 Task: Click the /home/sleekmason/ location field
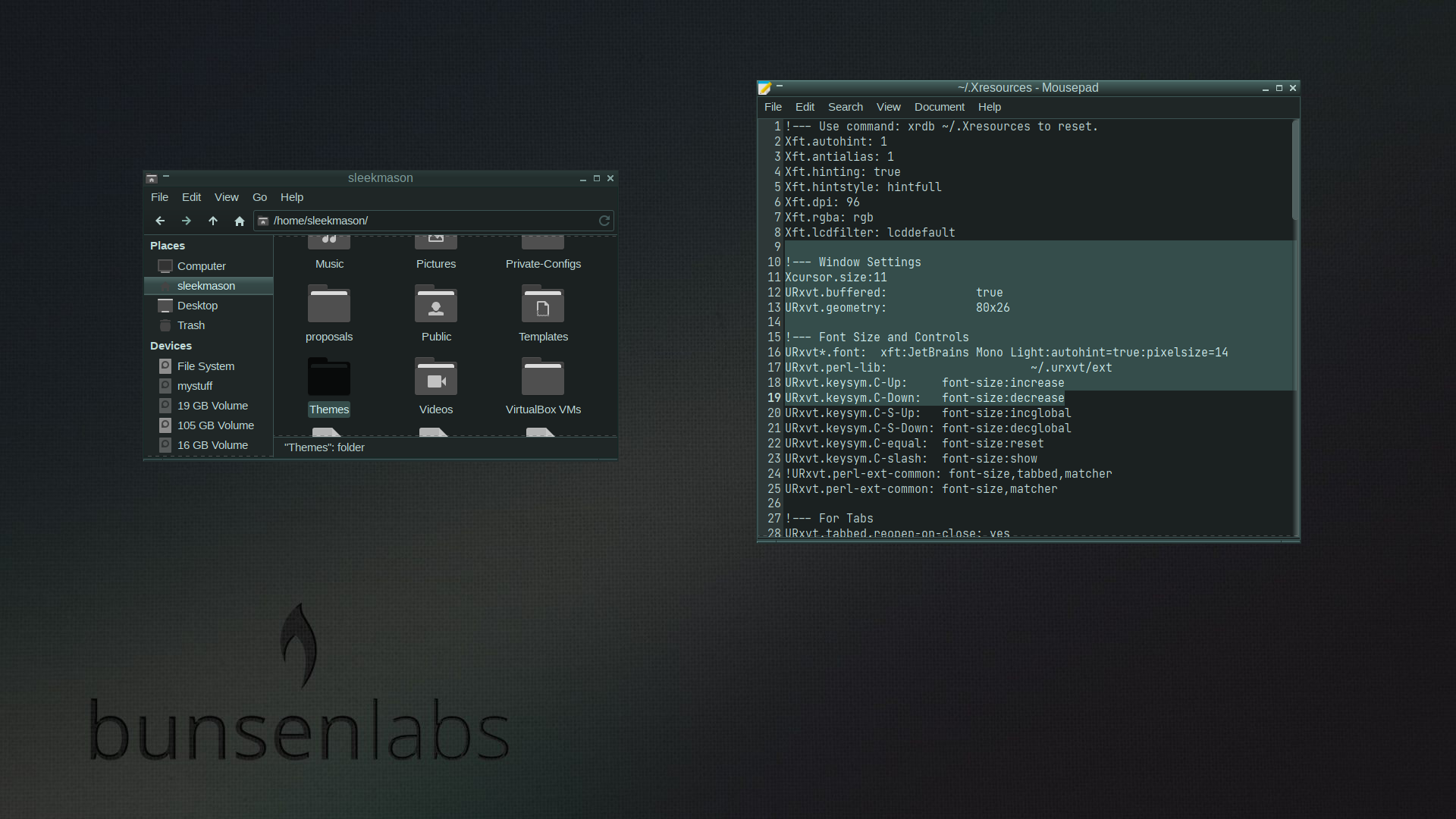coord(434,221)
